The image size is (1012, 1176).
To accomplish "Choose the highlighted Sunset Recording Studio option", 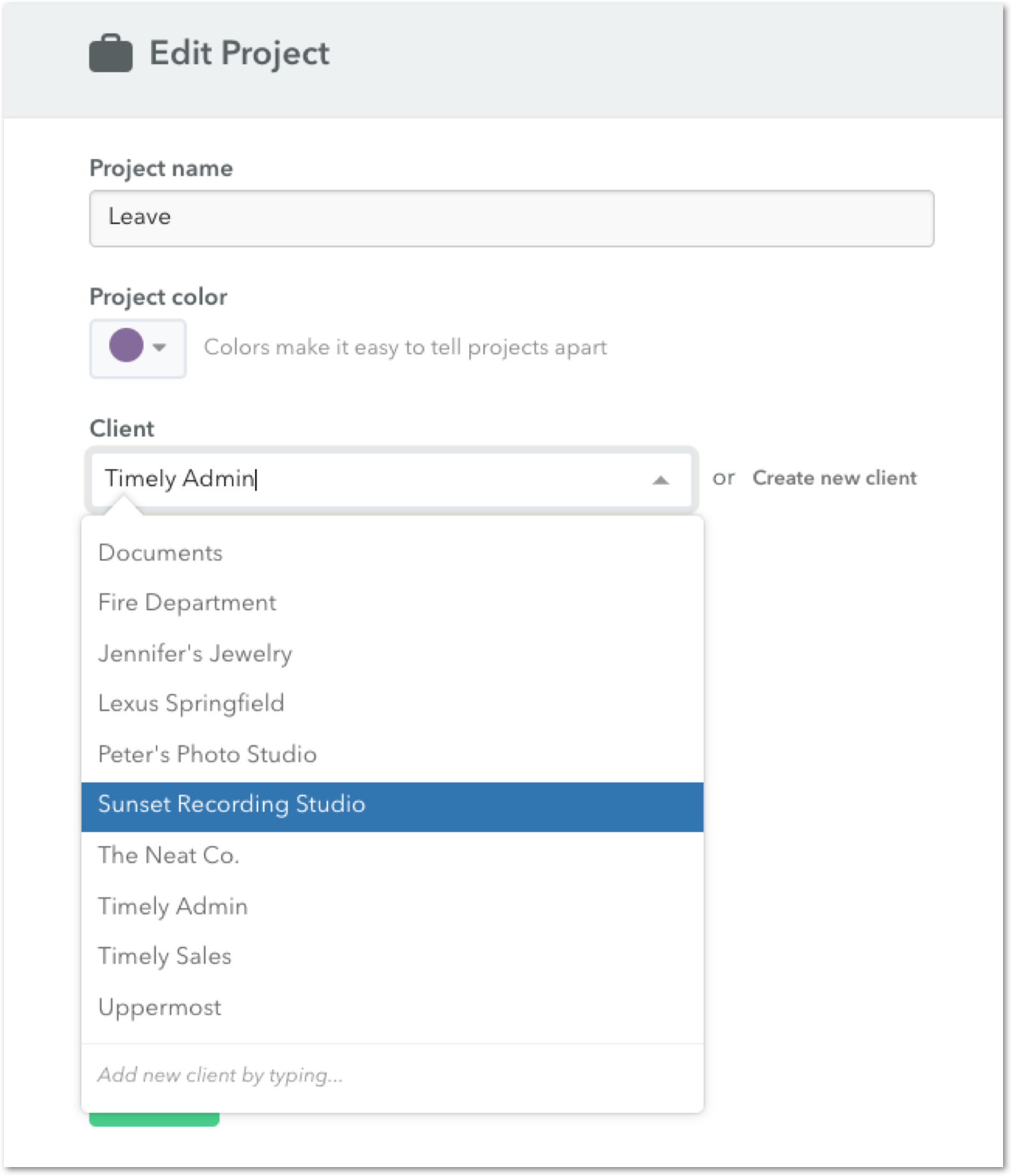I will 231,804.
